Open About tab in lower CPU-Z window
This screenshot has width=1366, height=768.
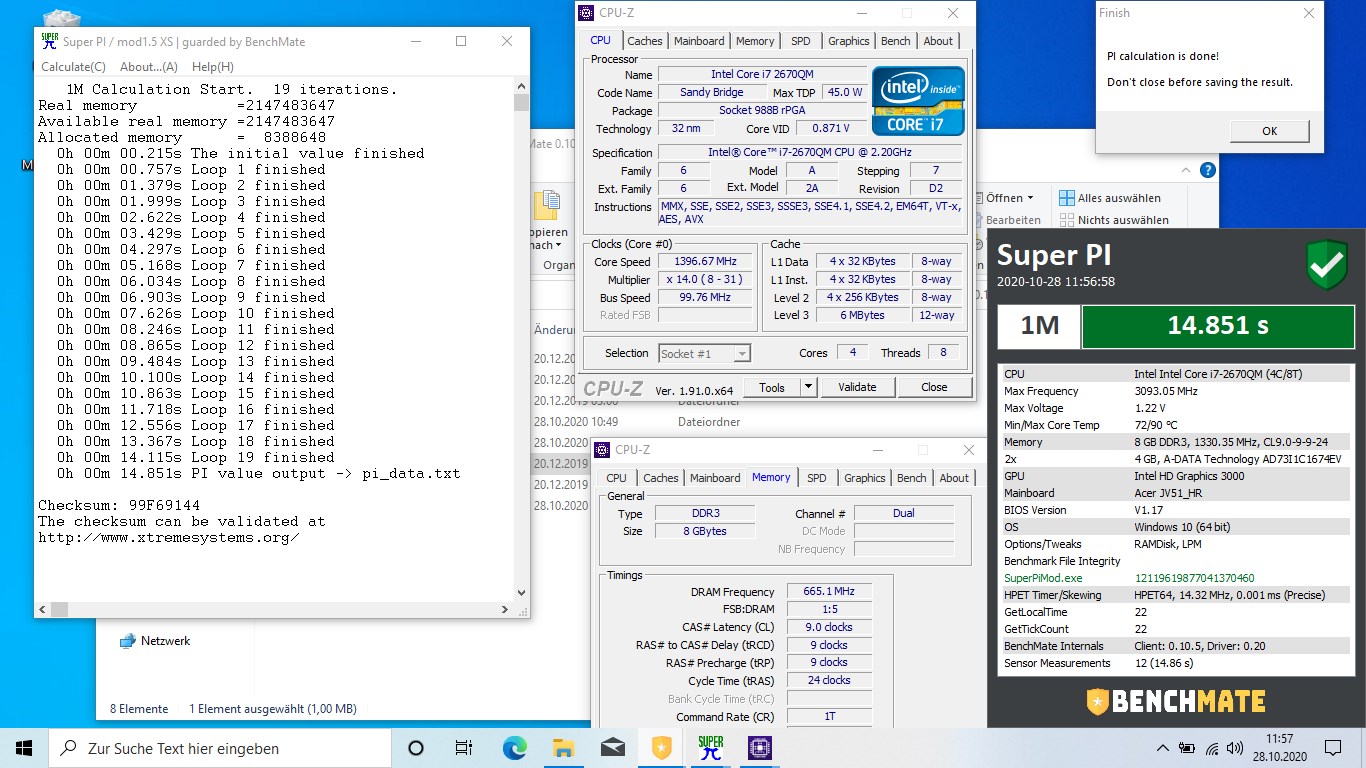pyautogui.click(x=954, y=478)
